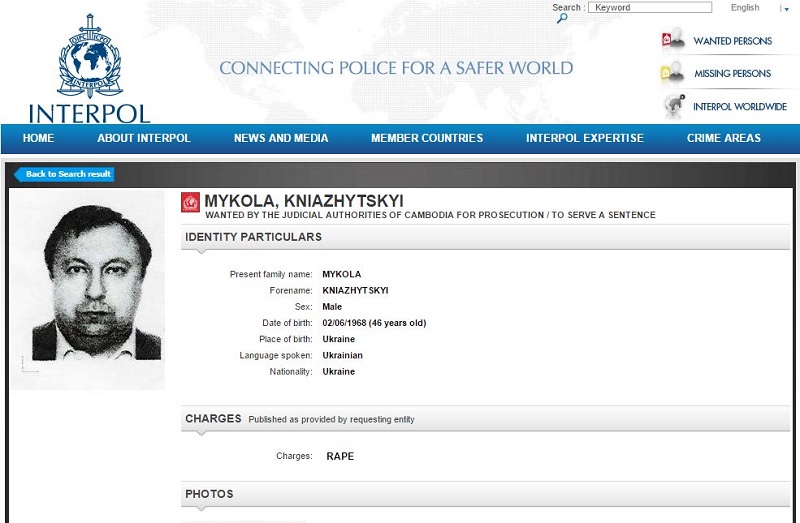Viewport: 800px width, 523px height.
Task: Select the Place of birth value Ukraine
Action: pyautogui.click(x=338, y=339)
